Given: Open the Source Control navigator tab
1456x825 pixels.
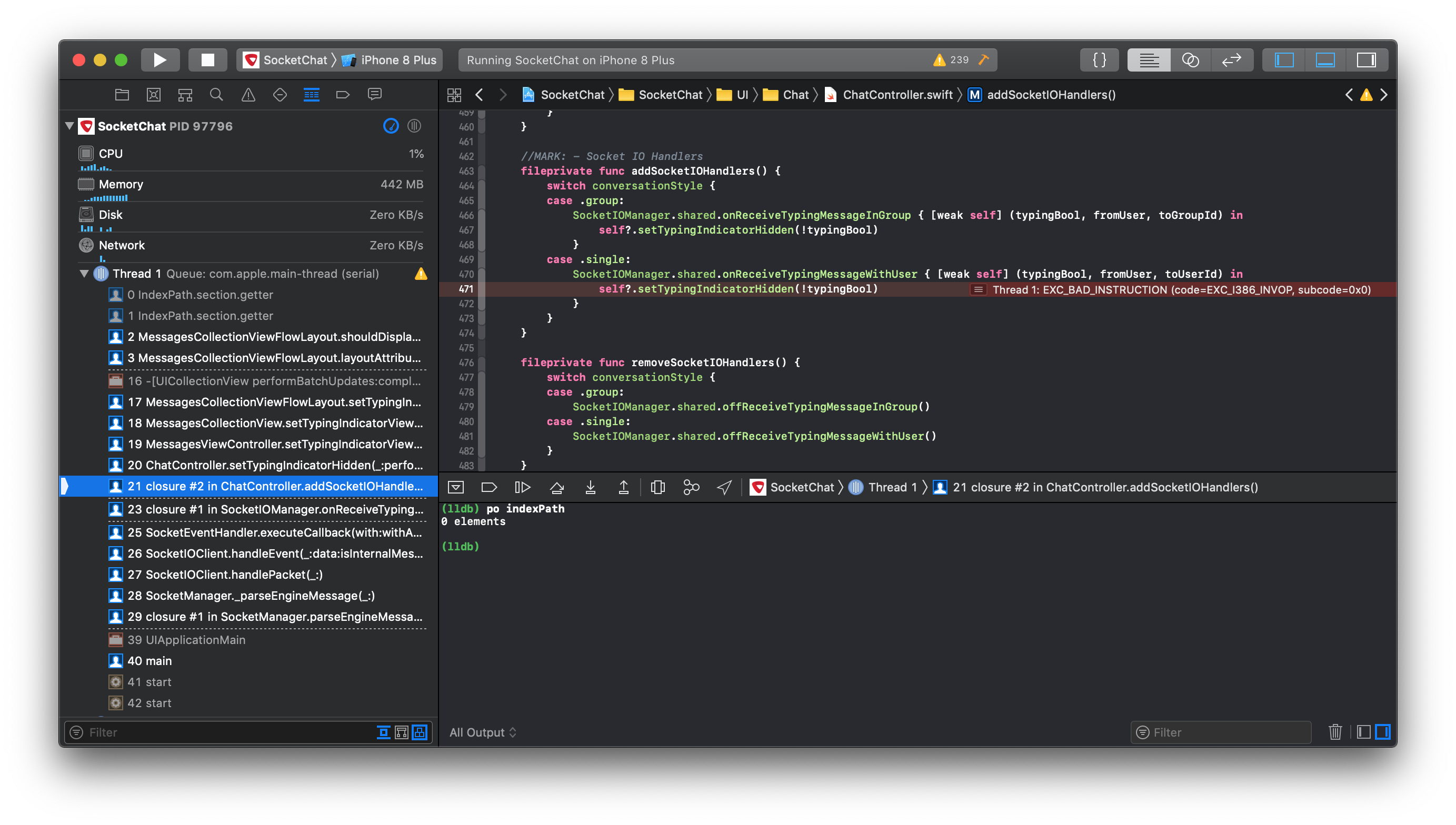Looking at the screenshot, I should click(x=154, y=95).
